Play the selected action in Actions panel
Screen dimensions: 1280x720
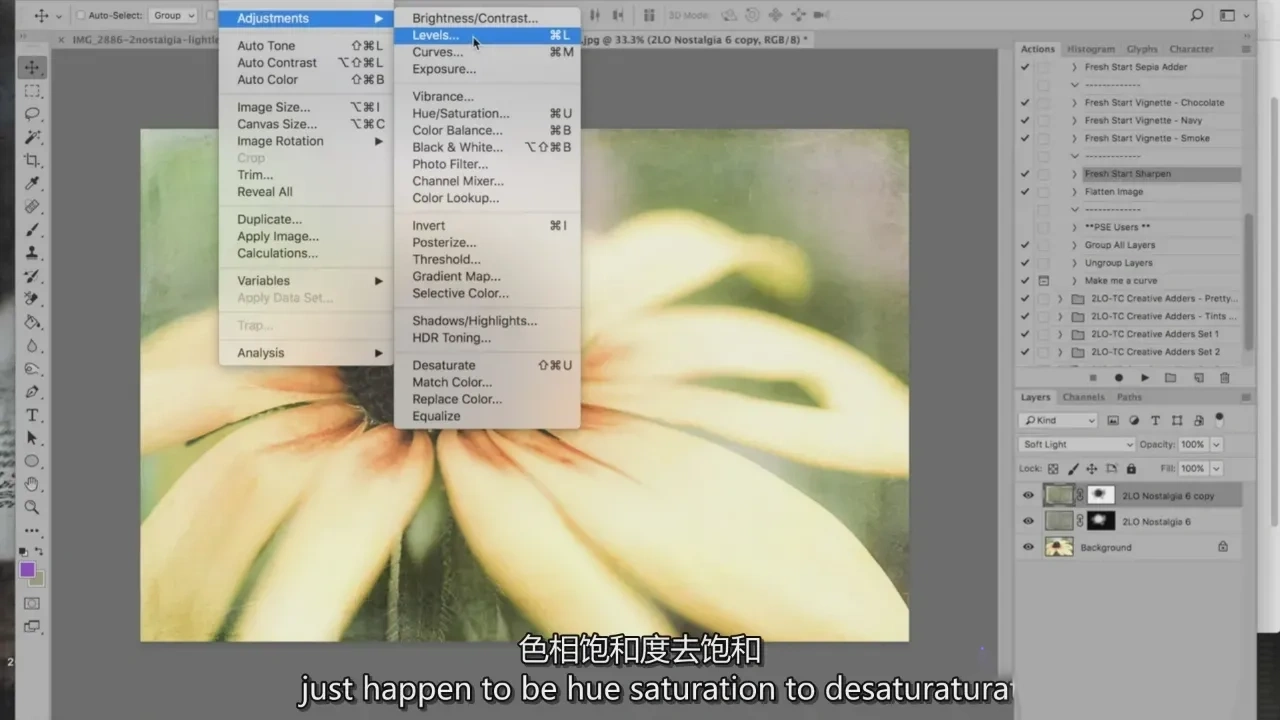[x=1145, y=378]
